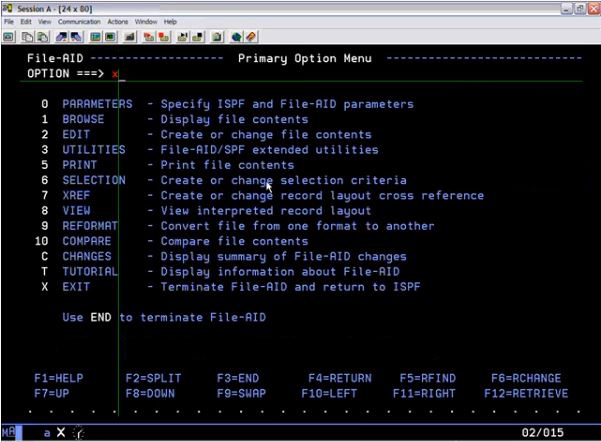This screenshot has height=442, width=601.
Task: Click the F12=RETRIEVE function key label
Action: click(x=526, y=394)
